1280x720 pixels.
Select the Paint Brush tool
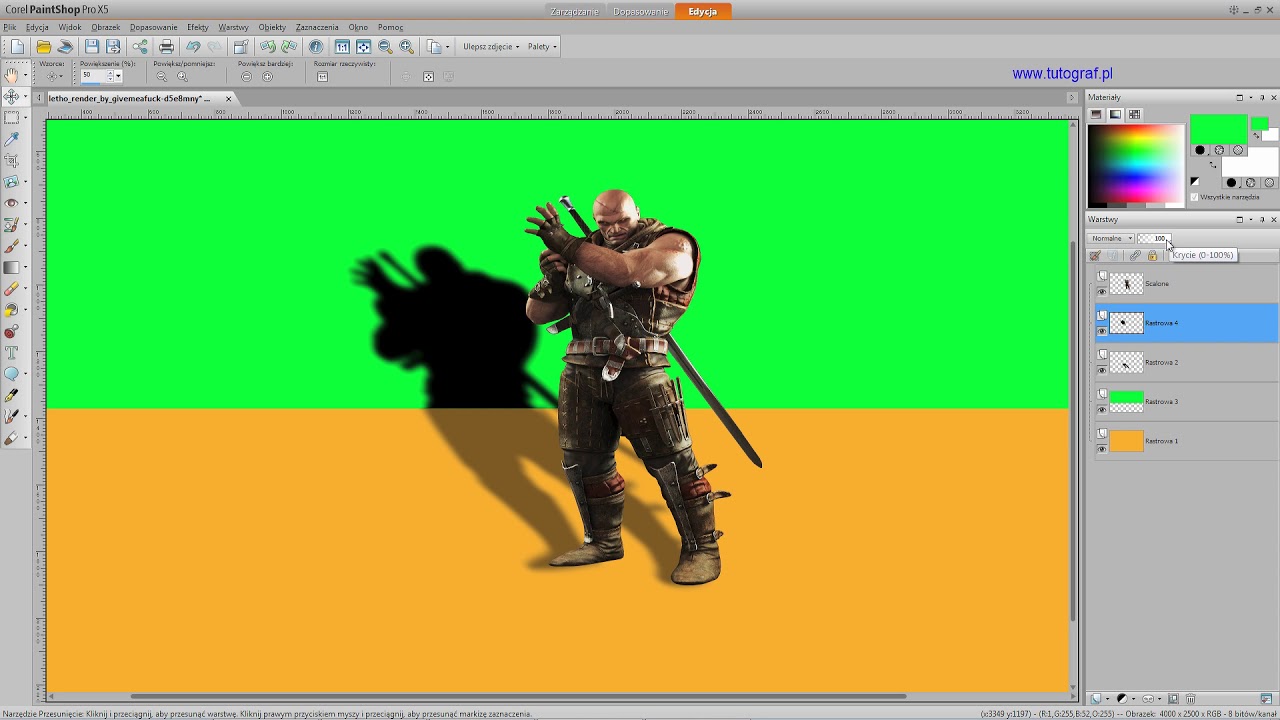point(11,246)
